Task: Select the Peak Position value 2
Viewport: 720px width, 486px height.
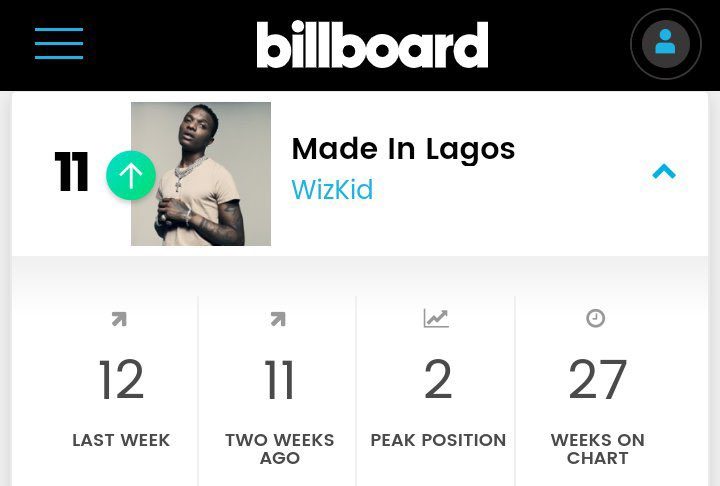Action: (x=438, y=381)
